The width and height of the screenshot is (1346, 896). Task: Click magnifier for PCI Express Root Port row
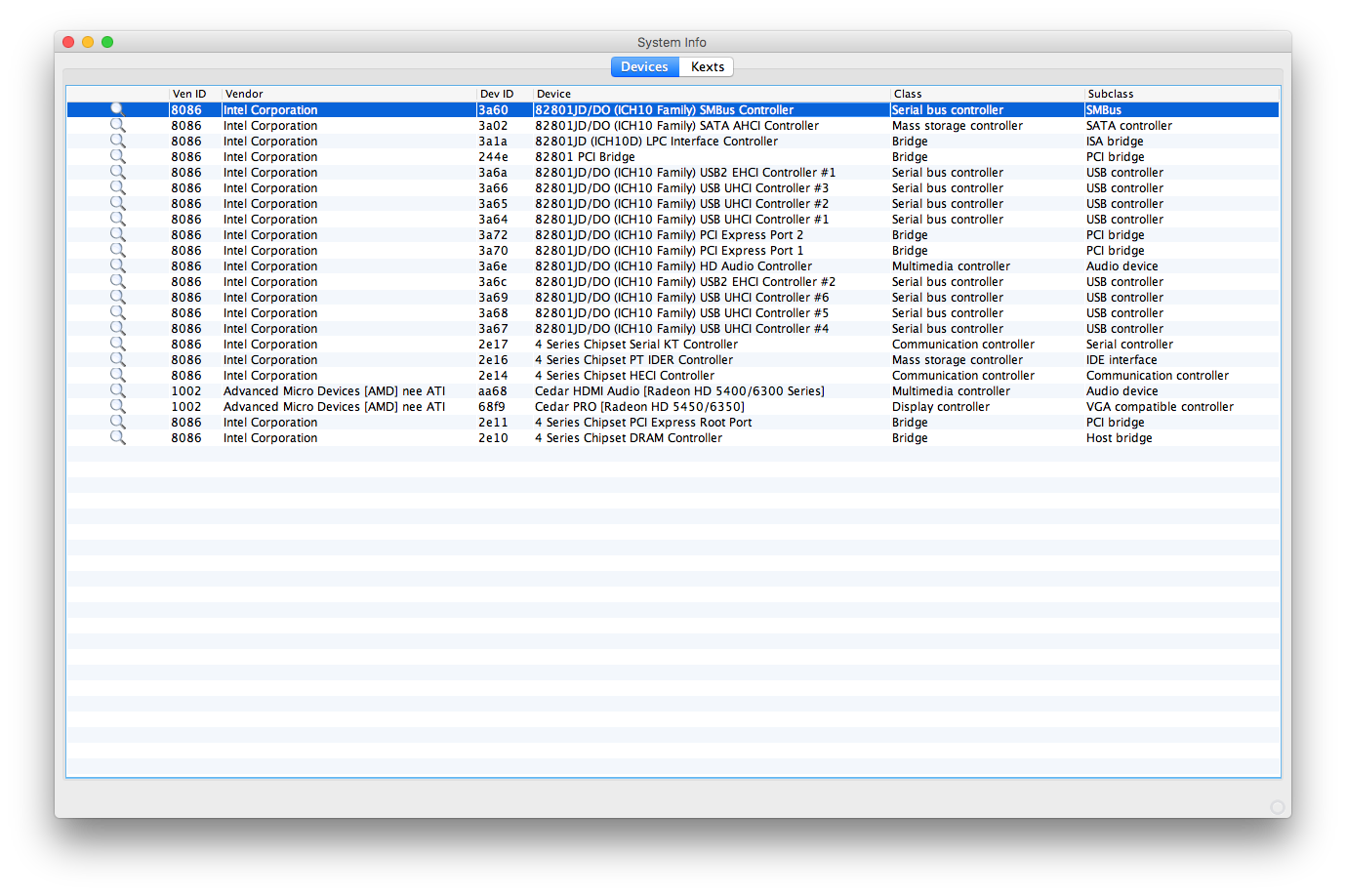(118, 423)
